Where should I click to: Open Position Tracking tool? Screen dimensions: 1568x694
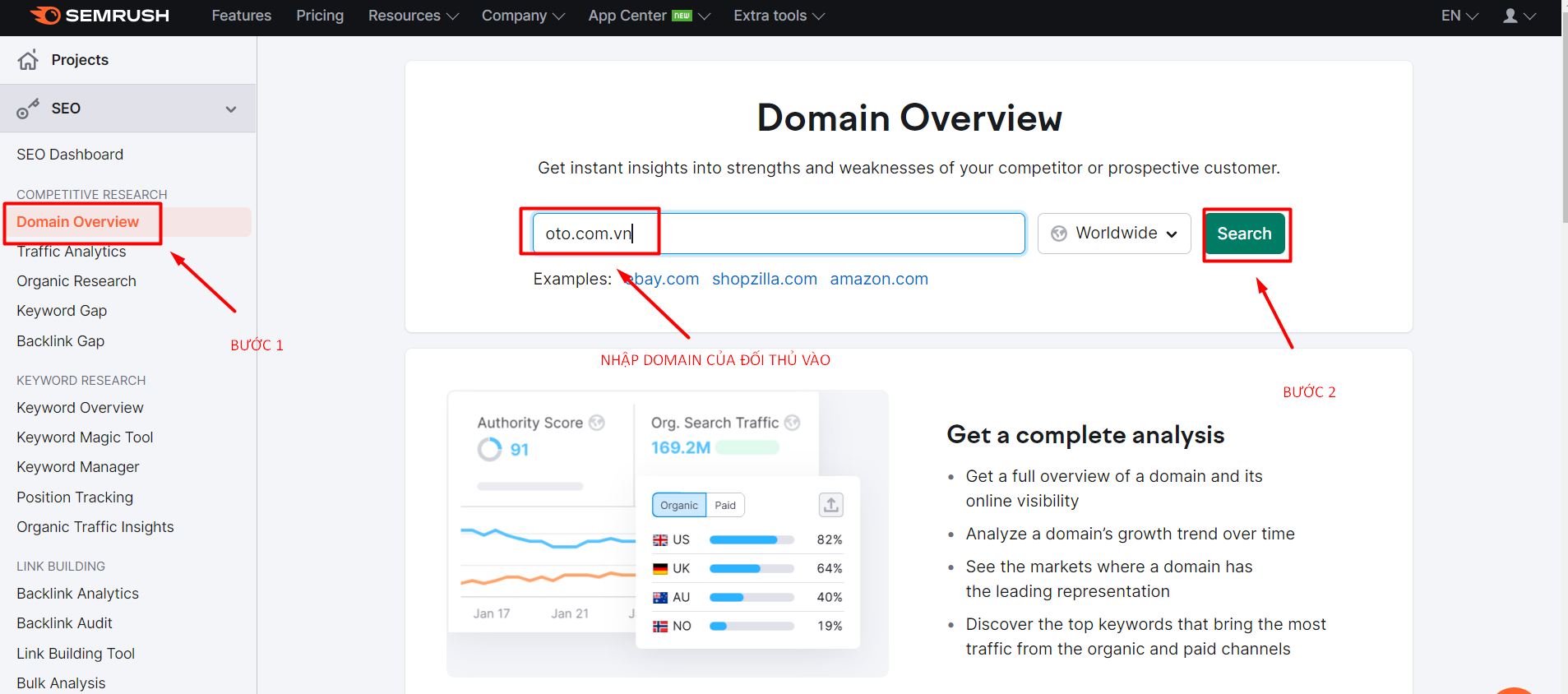75,497
